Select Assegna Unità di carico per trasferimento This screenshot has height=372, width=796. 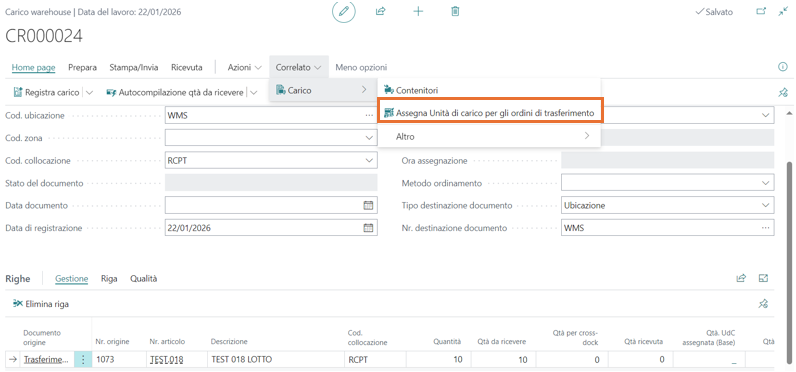(x=489, y=113)
